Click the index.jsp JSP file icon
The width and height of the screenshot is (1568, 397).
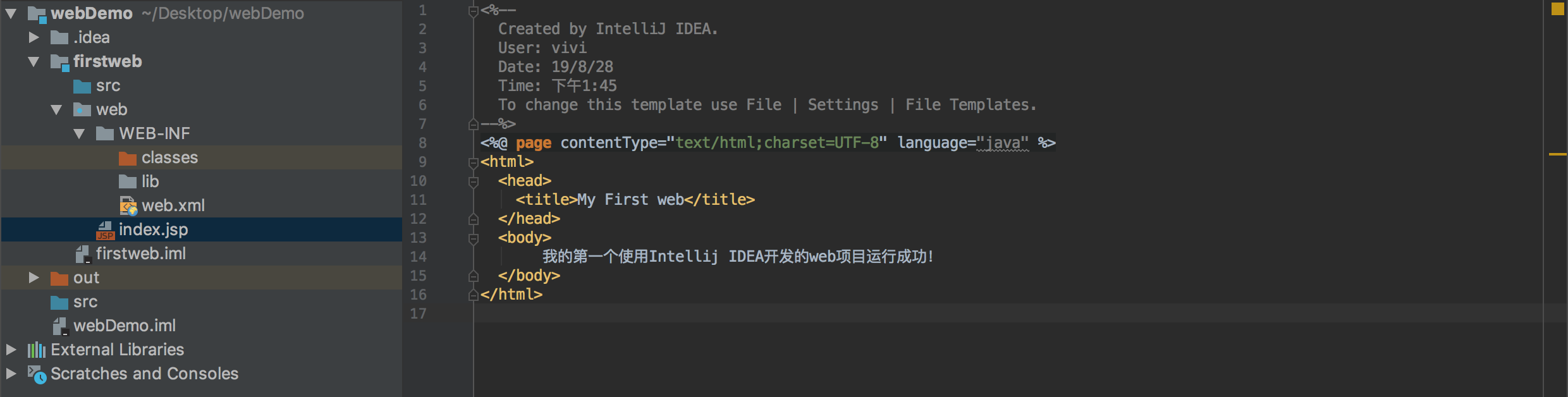[105, 230]
